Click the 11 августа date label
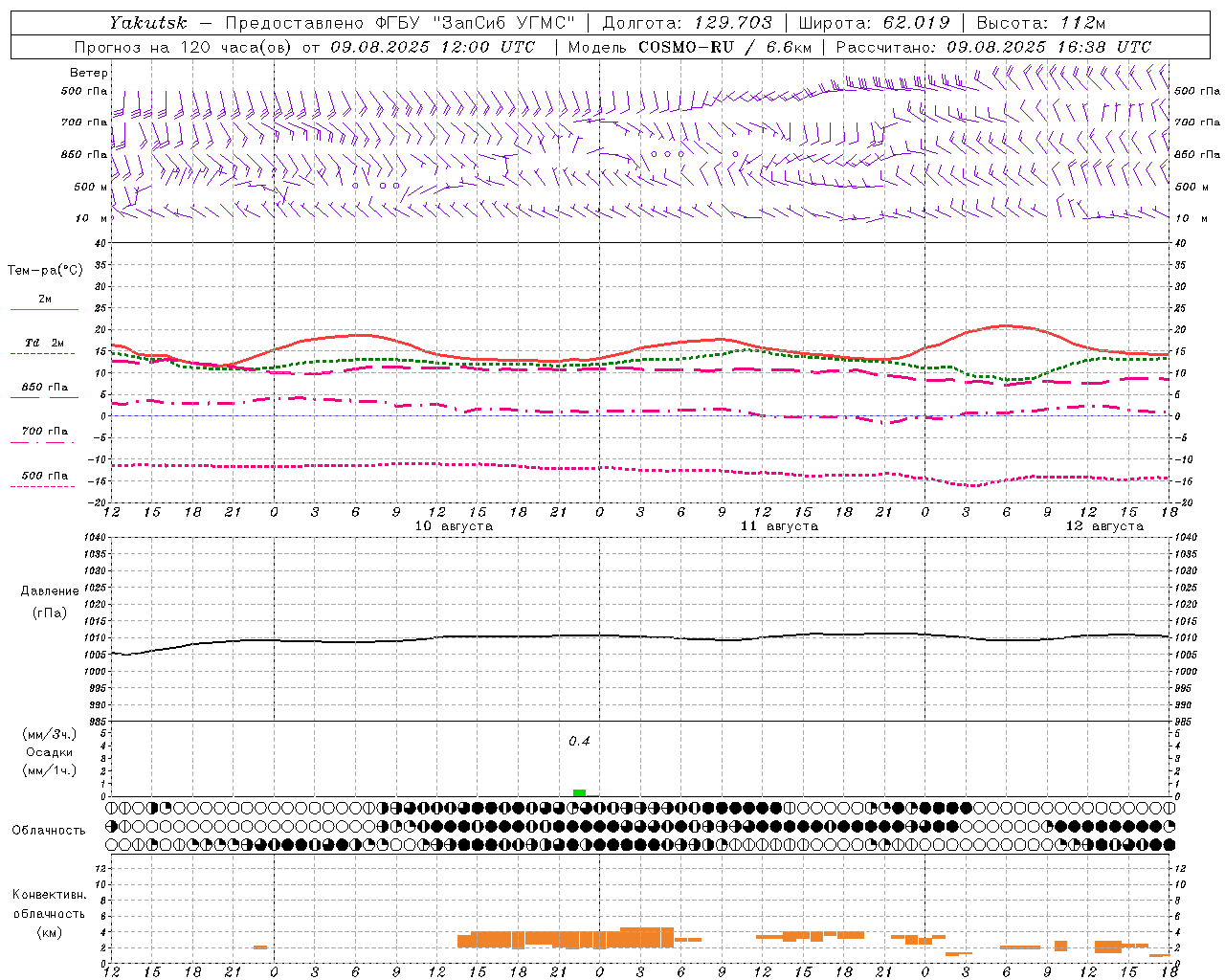 (x=779, y=526)
